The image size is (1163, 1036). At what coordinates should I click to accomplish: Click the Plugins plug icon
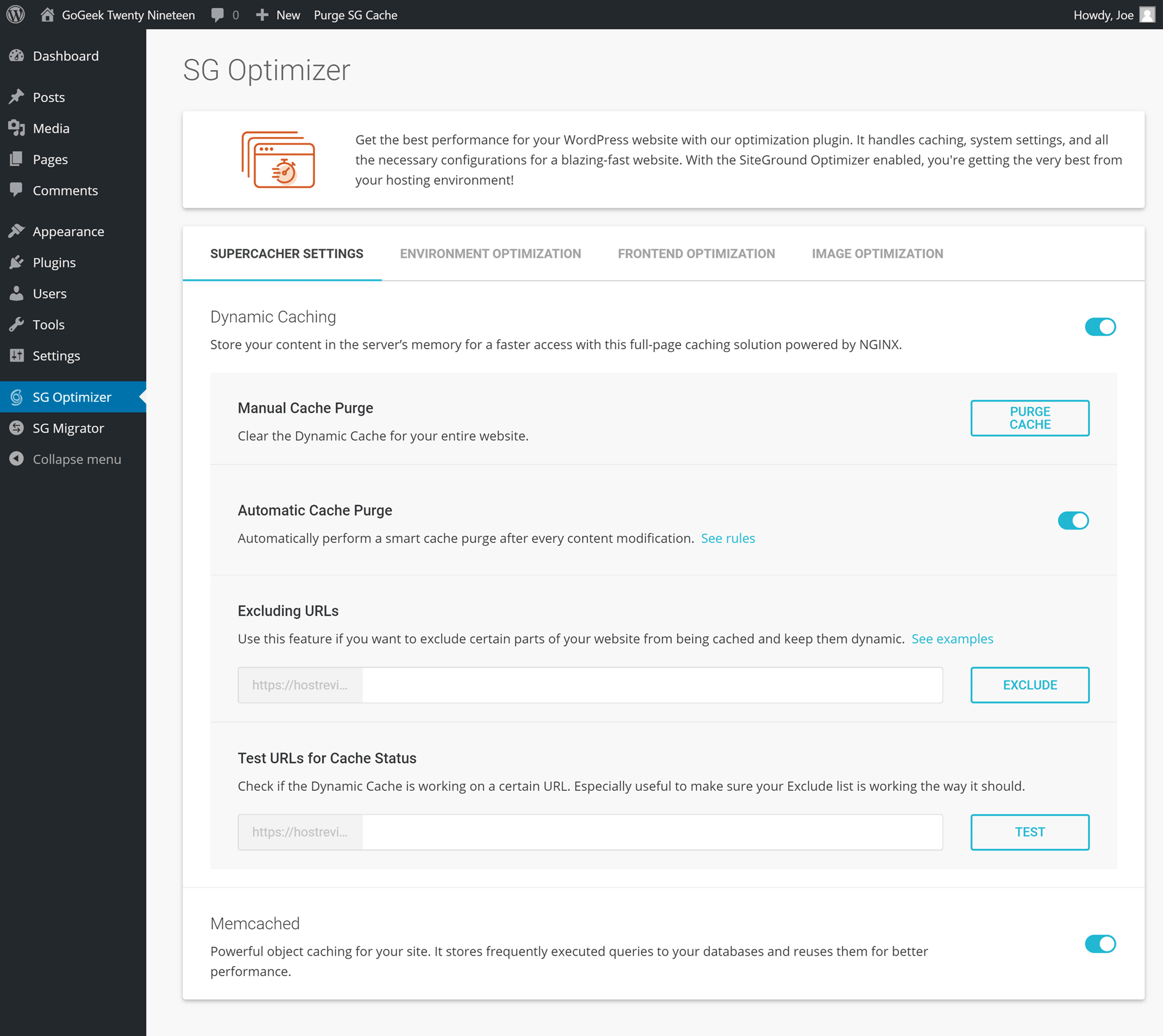coord(16,262)
